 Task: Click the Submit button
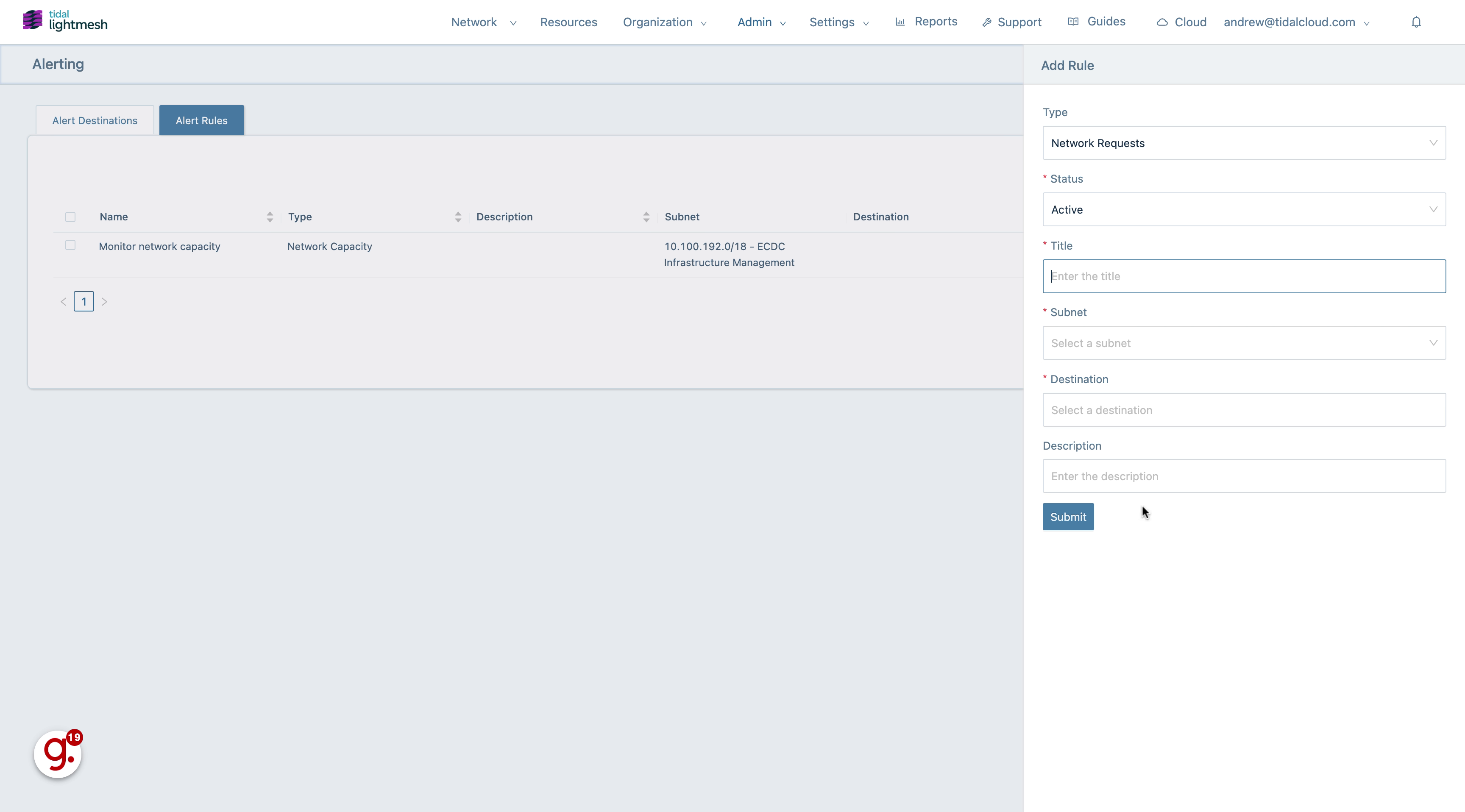tap(1067, 516)
